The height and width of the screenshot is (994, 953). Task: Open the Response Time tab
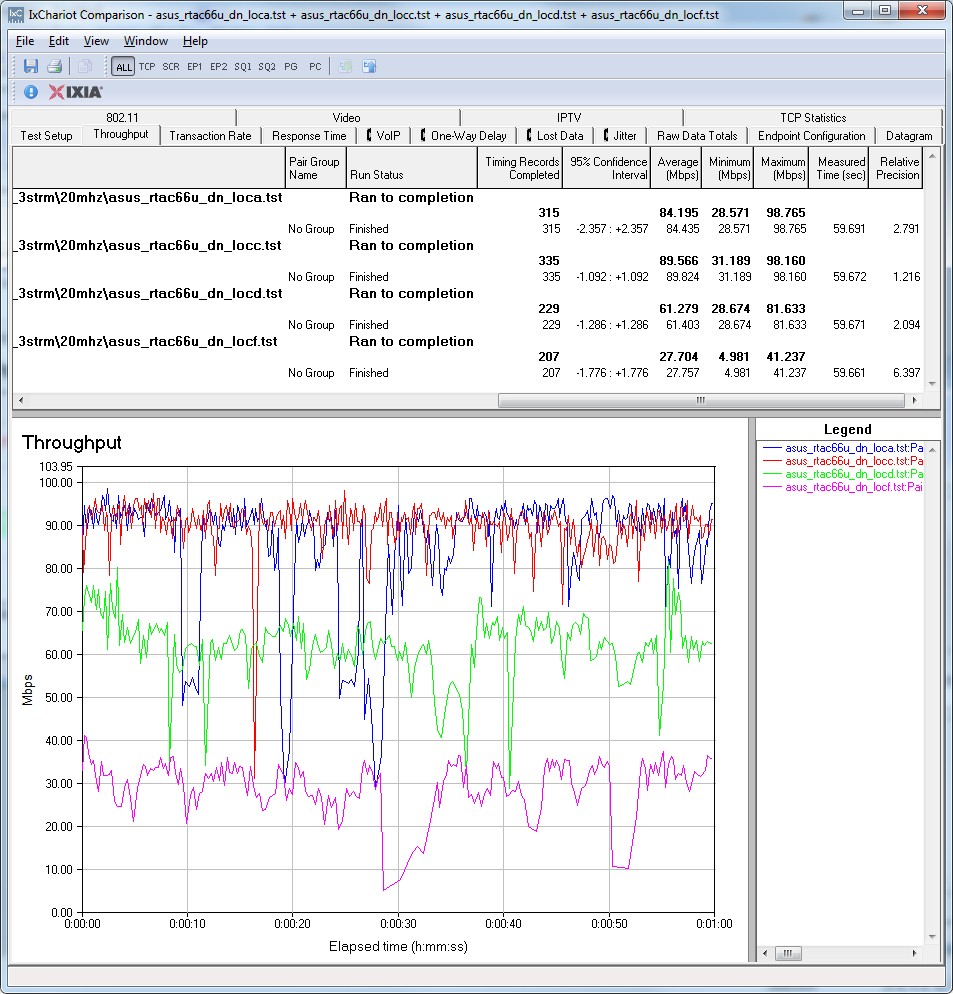(x=309, y=136)
